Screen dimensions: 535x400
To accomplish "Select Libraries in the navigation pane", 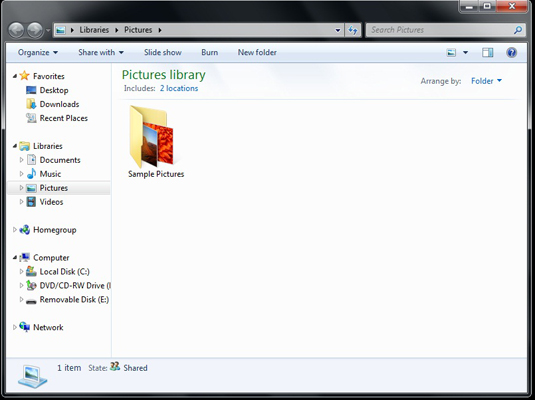I will pyautogui.click(x=48, y=146).
